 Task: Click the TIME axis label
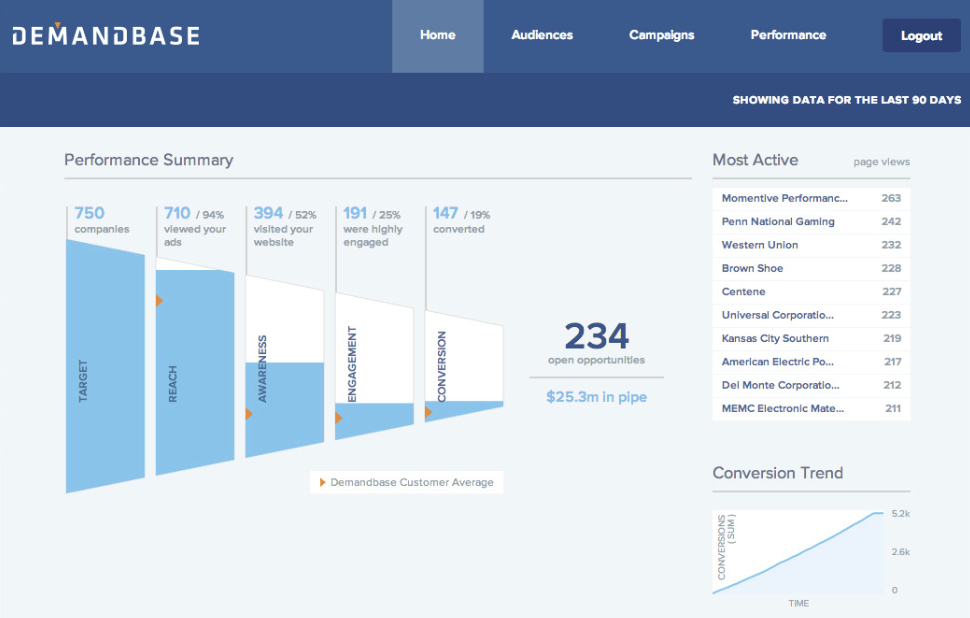click(799, 603)
